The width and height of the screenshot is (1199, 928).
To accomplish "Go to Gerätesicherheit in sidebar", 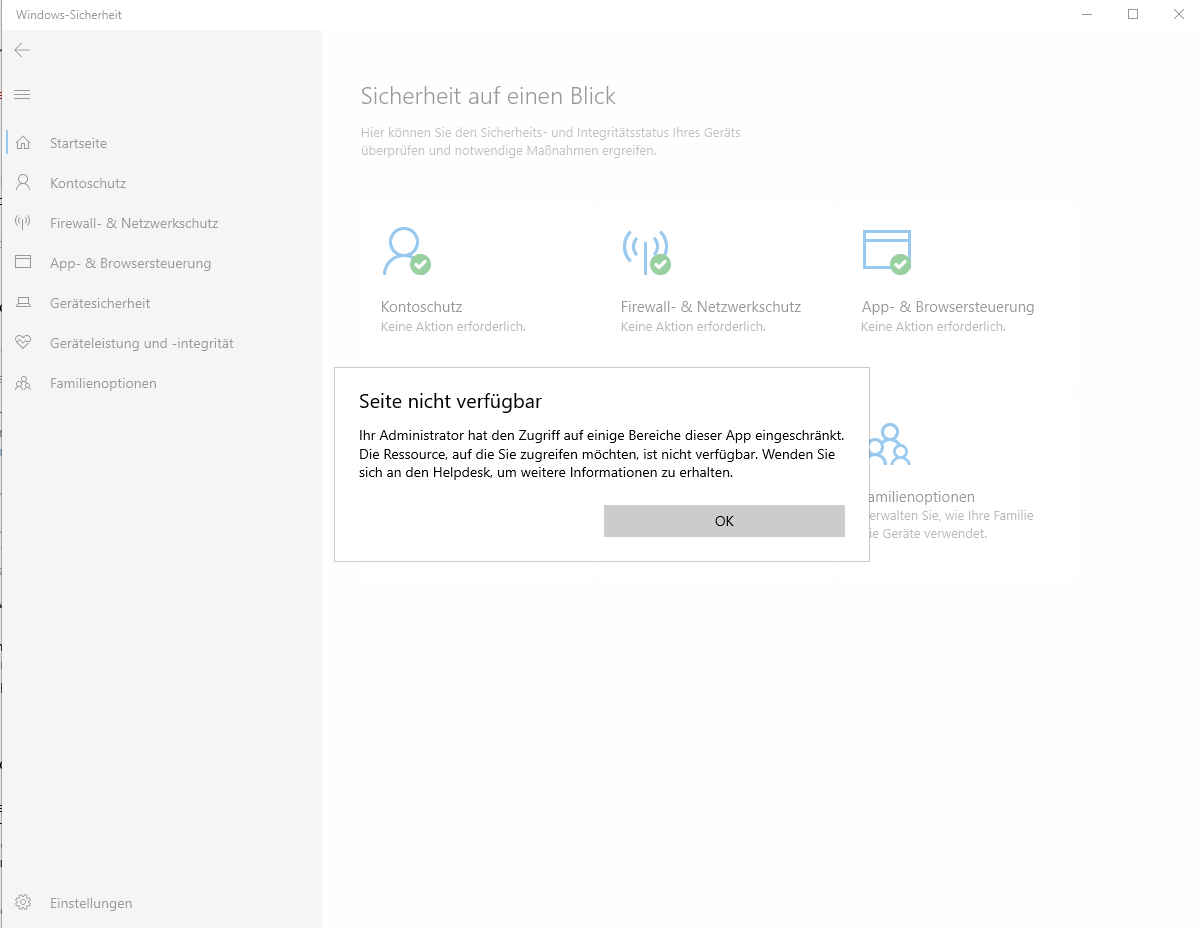I will pyautogui.click(x=99, y=303).
